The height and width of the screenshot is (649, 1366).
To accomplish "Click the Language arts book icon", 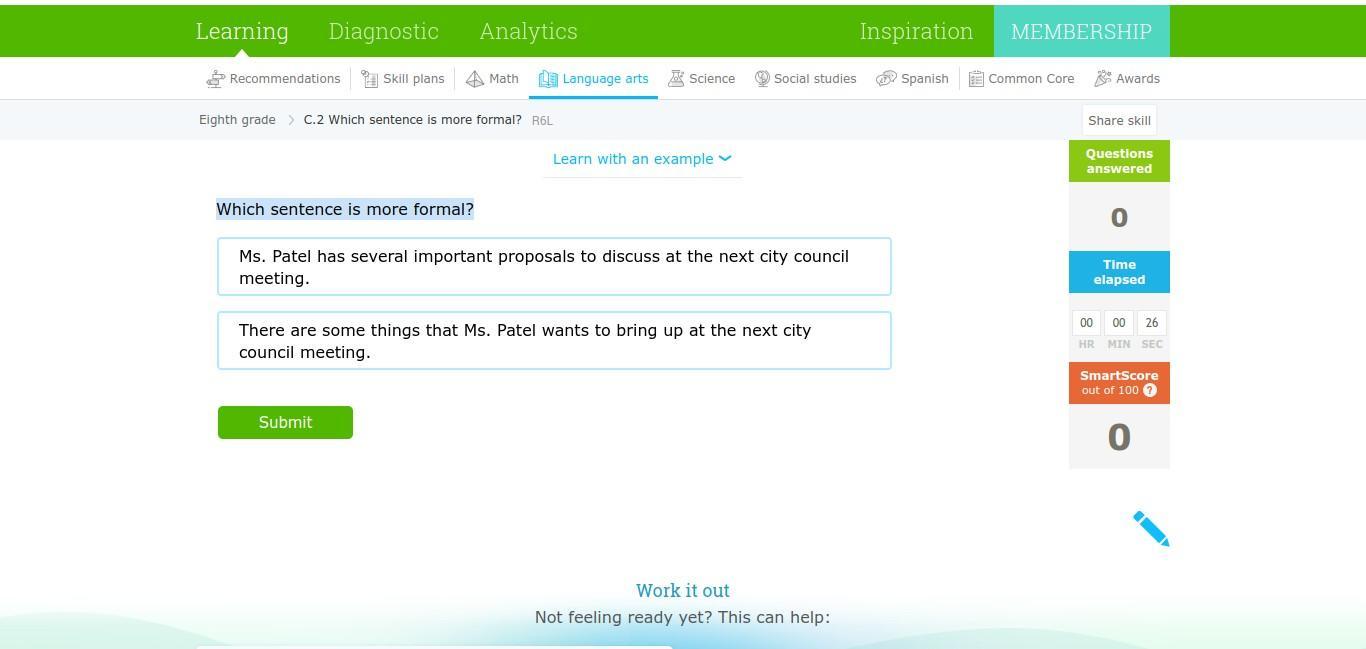I will click(548, 79).
